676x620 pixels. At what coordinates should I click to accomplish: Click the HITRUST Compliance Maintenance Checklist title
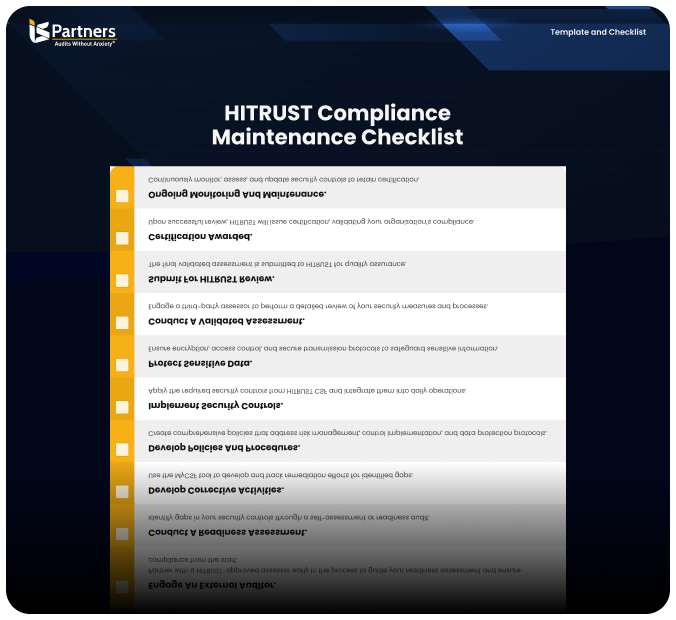click(x=337, y=125)
